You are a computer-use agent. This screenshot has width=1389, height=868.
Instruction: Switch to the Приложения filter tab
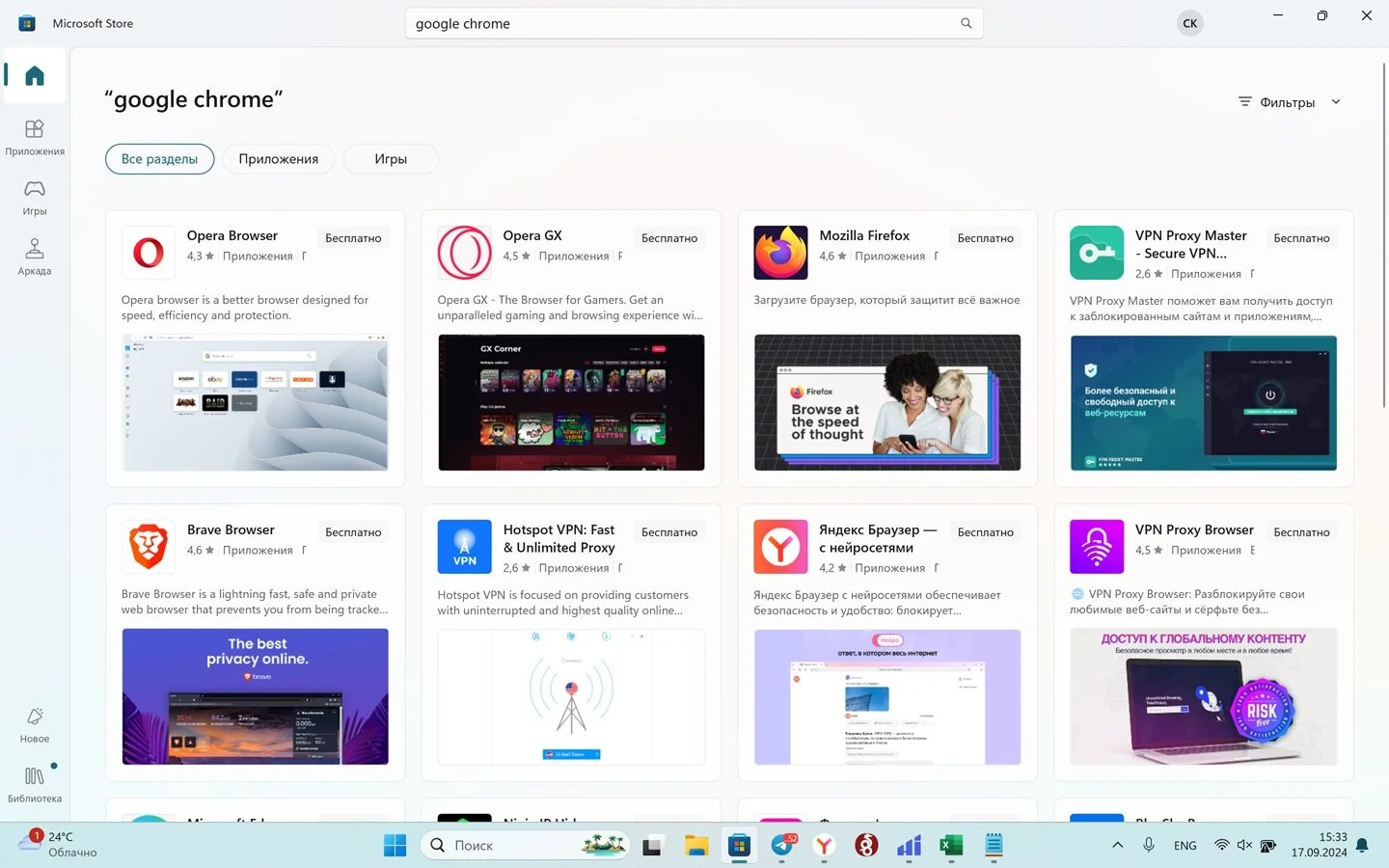pyautogui.click(x=279, y=159)
